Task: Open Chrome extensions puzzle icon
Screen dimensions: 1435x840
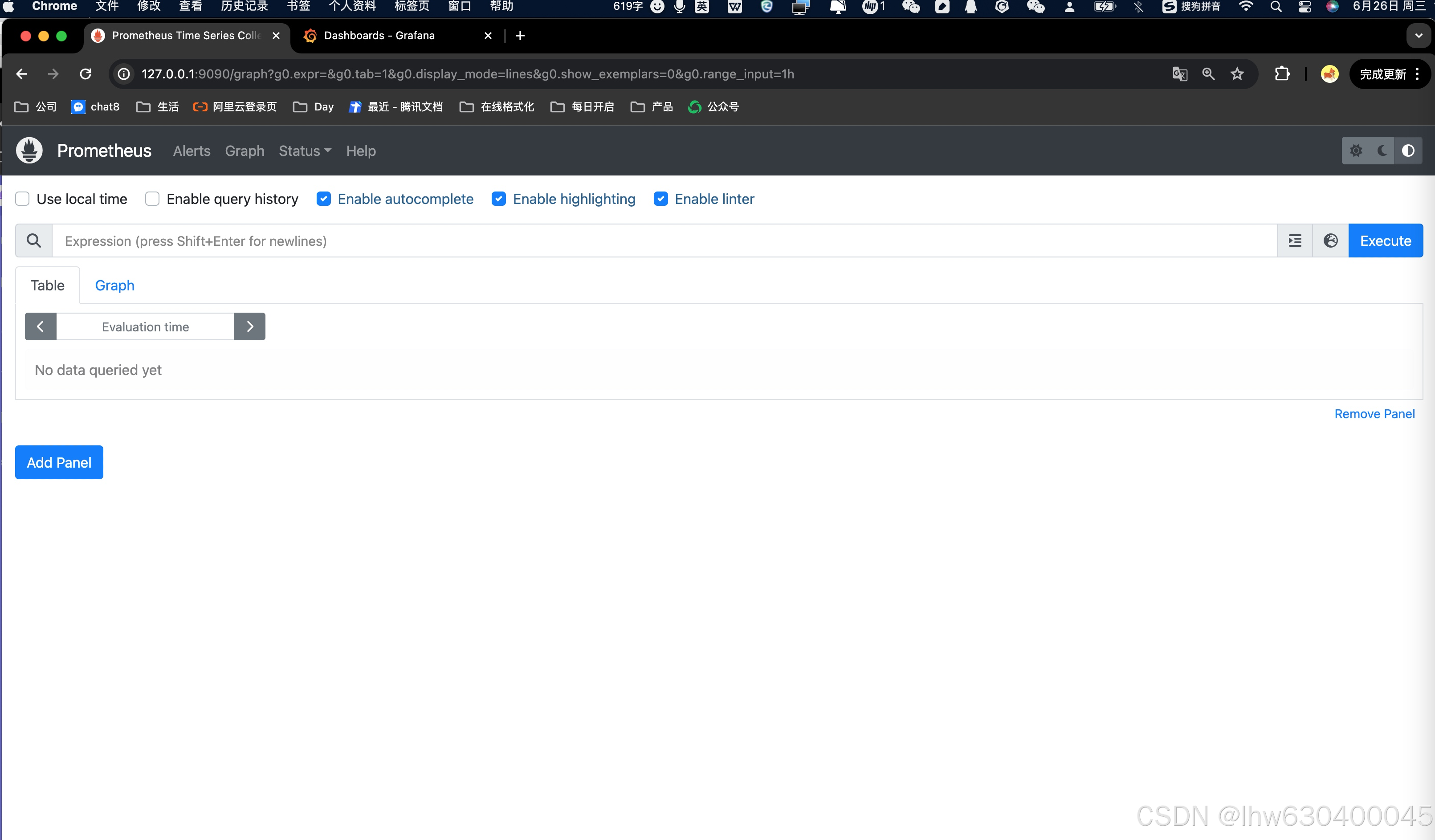Action: point(1282,74)
